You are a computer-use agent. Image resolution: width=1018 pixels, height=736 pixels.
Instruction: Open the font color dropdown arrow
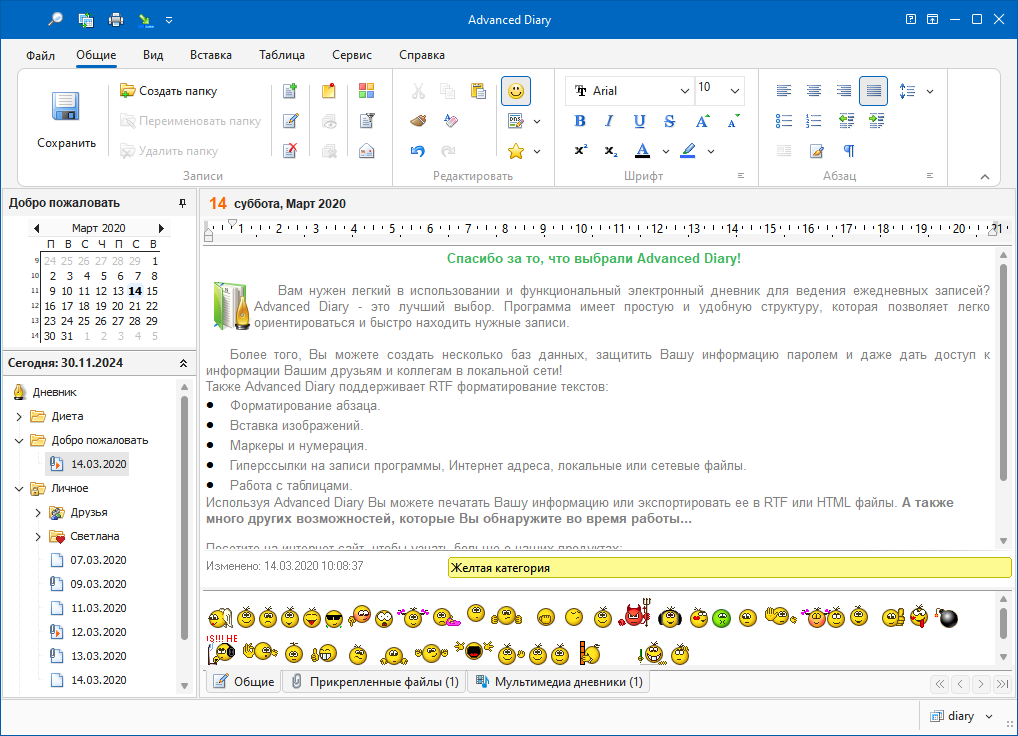click(x=665, y=151)
